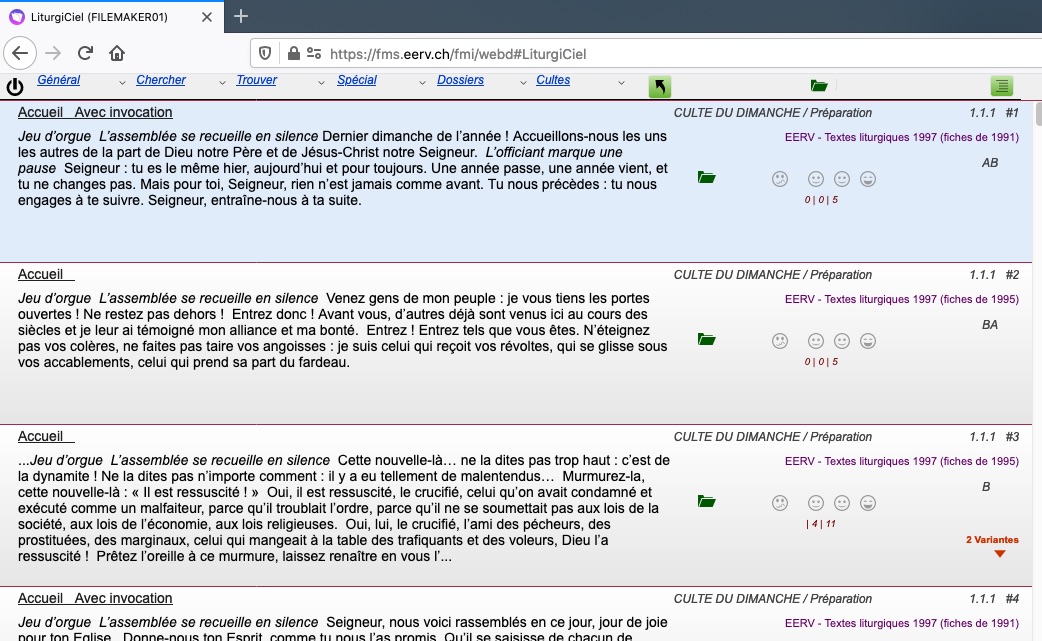
Task: Open folder icon for text #2
Action: click(706, 339)
